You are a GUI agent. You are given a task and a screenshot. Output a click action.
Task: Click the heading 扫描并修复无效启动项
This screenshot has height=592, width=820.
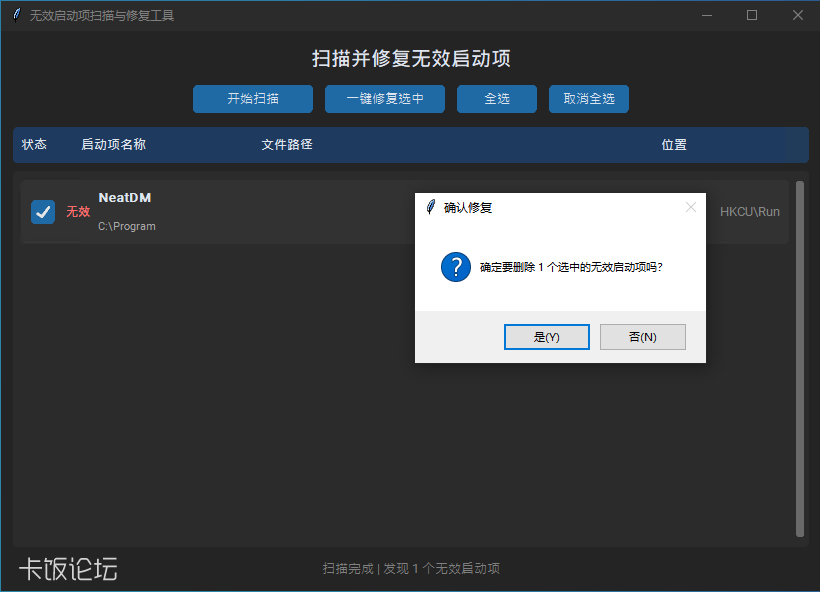click(411, 59)
